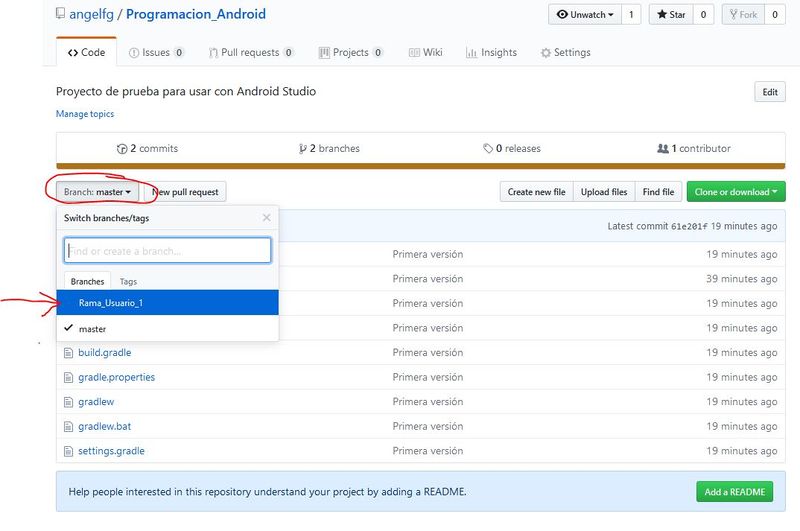Focus the Find or create a branch field
This screenshot has height=531, width=800.
[x=167, y=250]
